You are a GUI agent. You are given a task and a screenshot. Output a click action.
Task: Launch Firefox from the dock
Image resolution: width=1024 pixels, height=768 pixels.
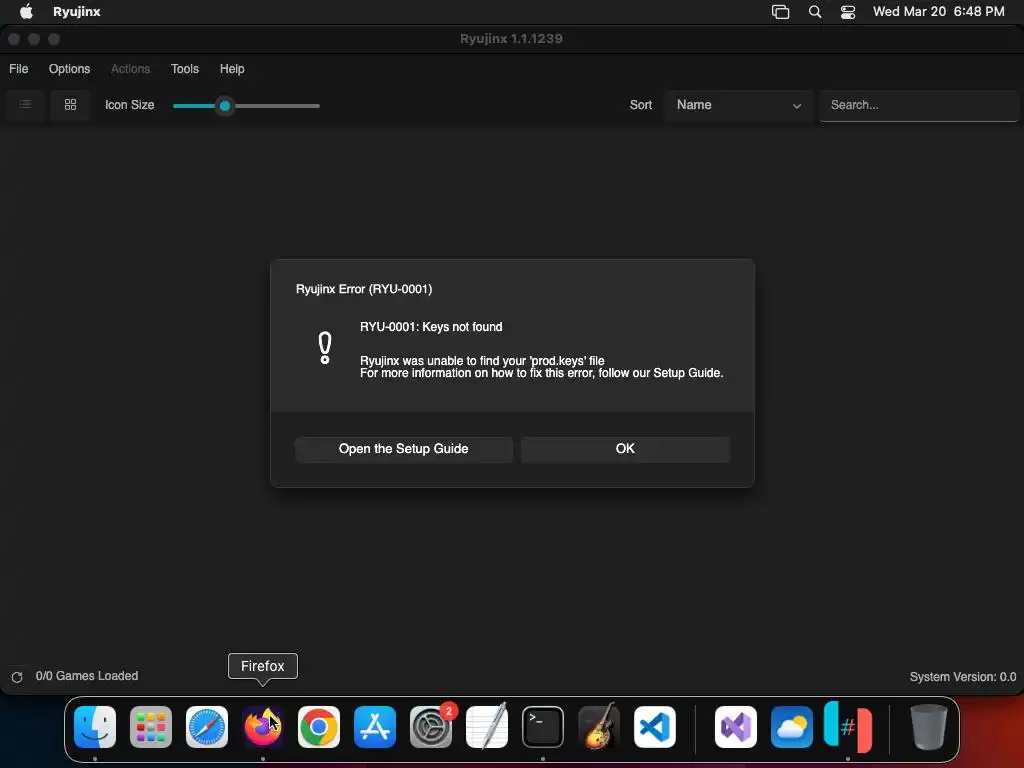tap(263, 726)
